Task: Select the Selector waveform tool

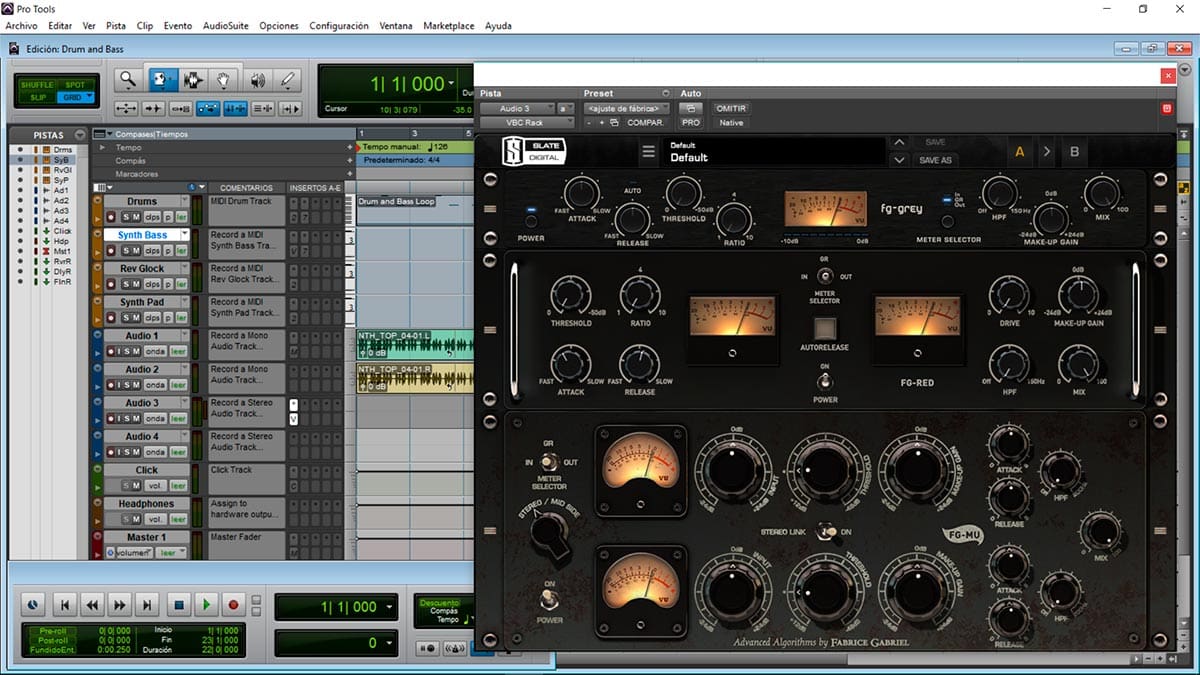Action: pyautogui.click(x=193, y=80)
